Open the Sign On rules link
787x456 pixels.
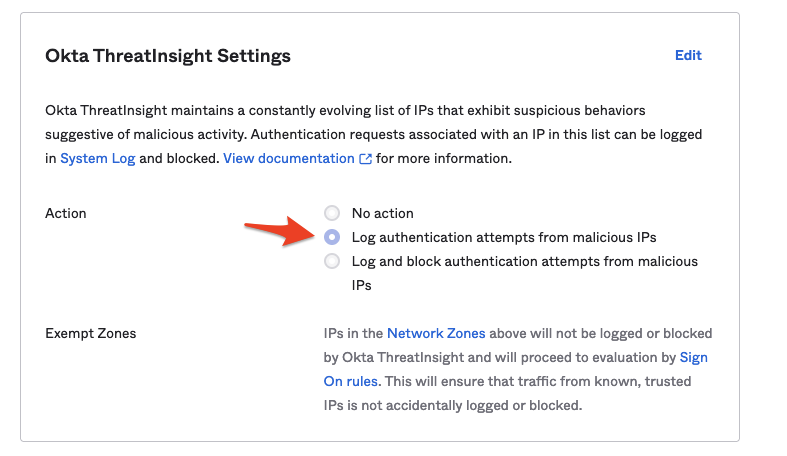pos(693,357)
